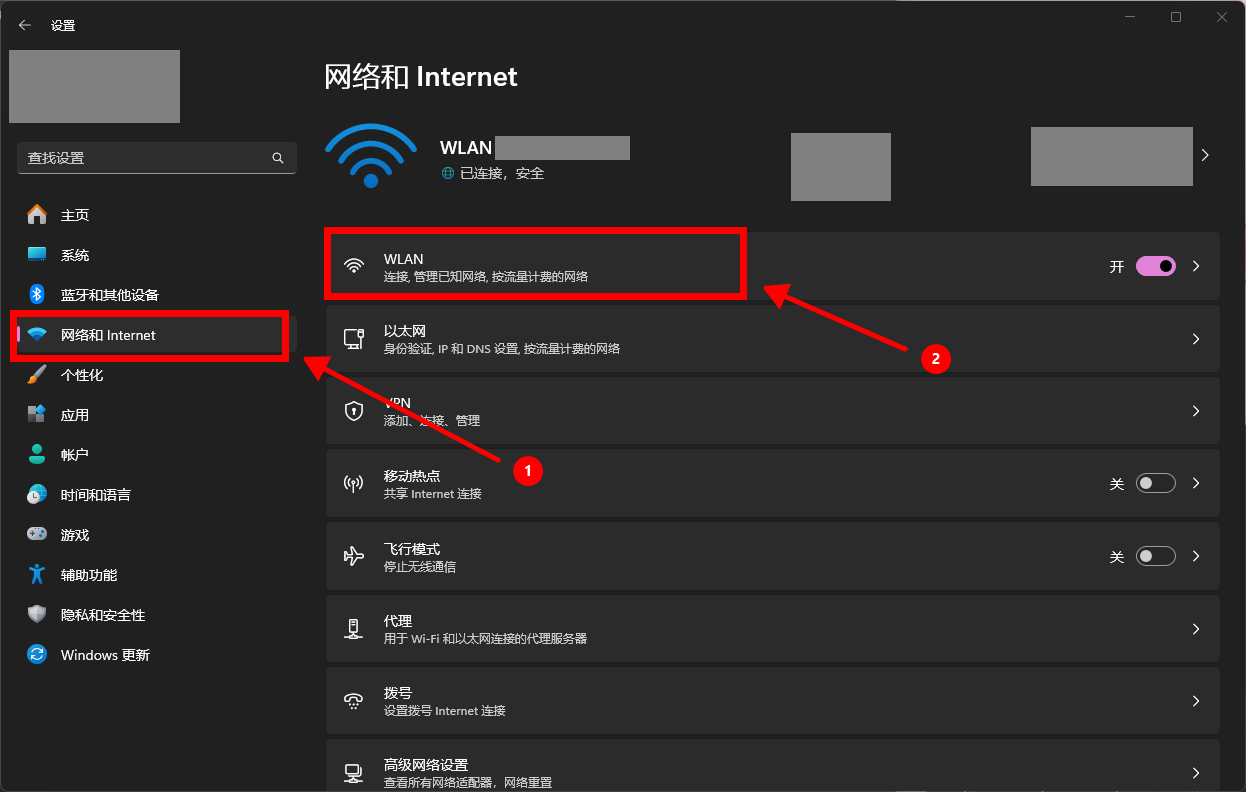Viewport: 1246px width, 792px height.
Task: Click the 飞行模式 airplane icon
Action: coord(353,556)
